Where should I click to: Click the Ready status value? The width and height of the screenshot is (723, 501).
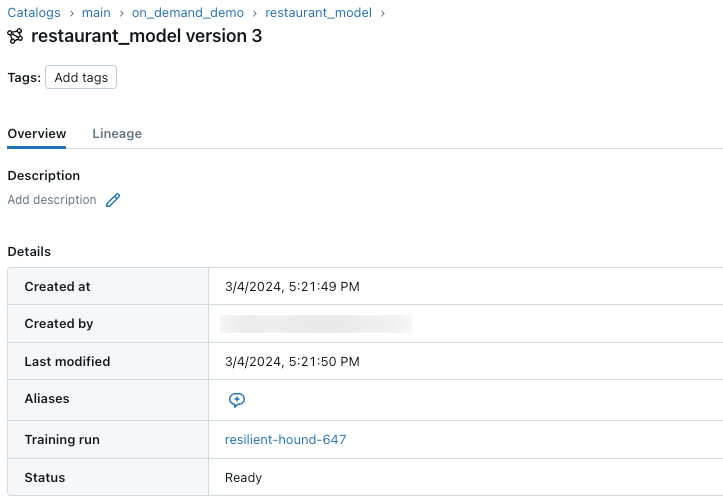[x=244, y=478]
